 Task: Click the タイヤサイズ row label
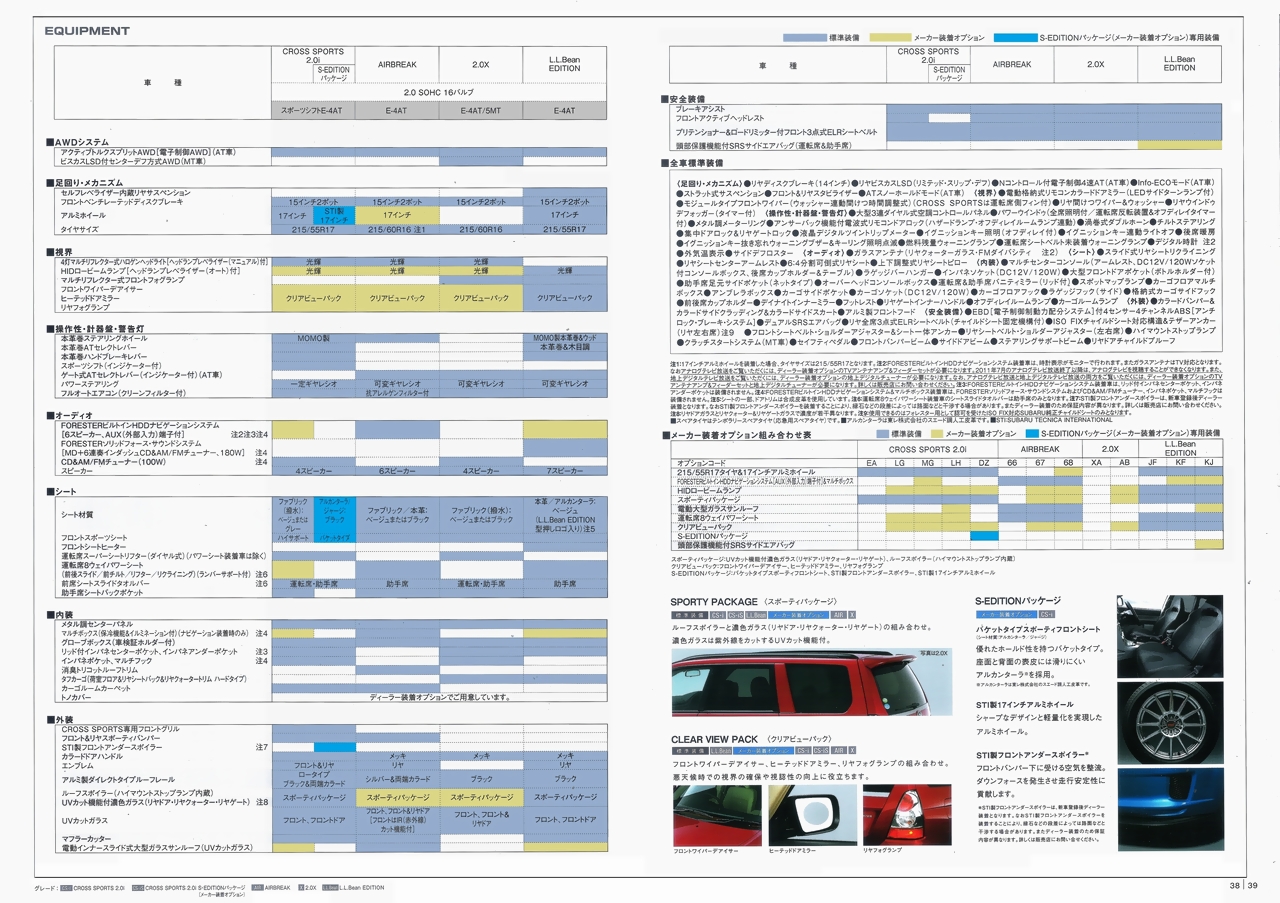79,230
